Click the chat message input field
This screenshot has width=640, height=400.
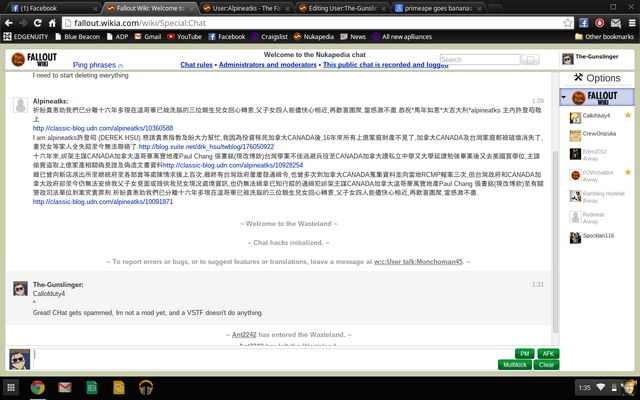(x=264, y=359)
